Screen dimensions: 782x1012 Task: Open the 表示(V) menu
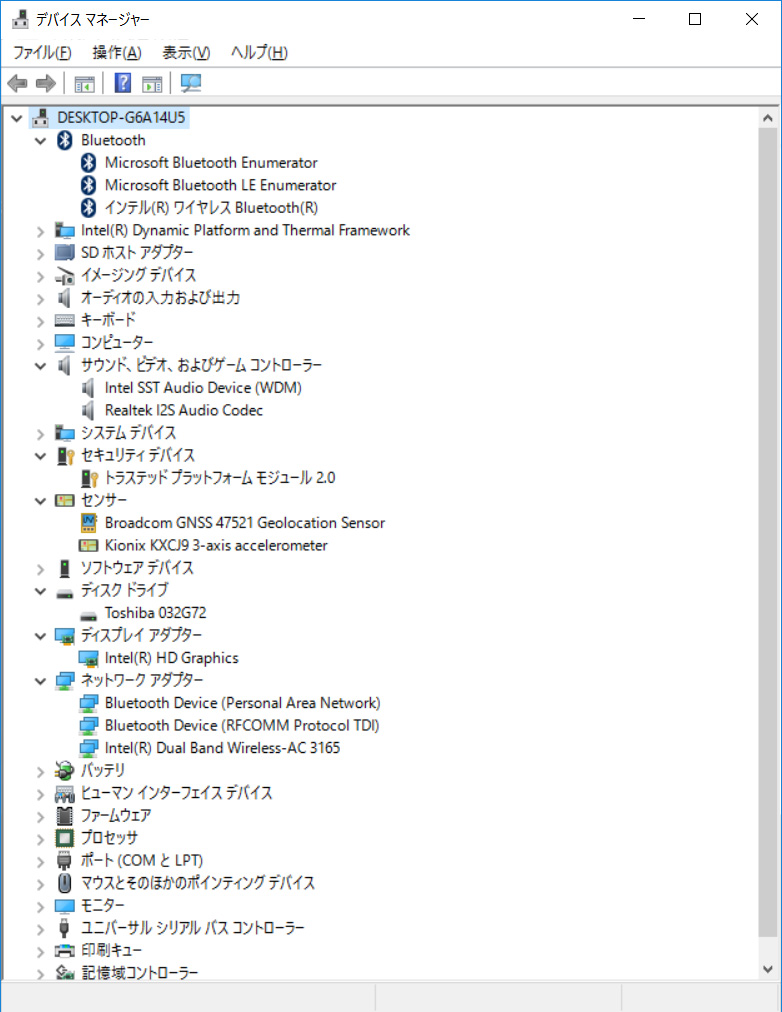coord(186,52)
